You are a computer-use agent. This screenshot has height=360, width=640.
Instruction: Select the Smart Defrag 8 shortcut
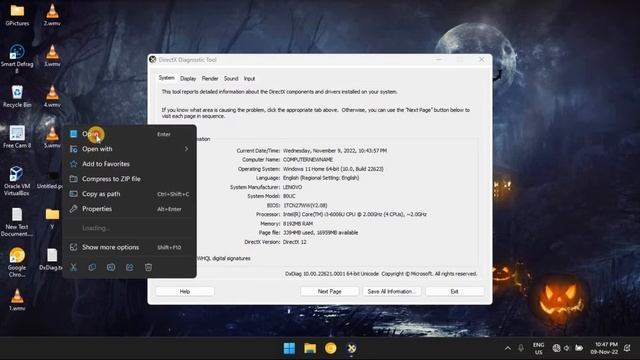tap(17, 58)
